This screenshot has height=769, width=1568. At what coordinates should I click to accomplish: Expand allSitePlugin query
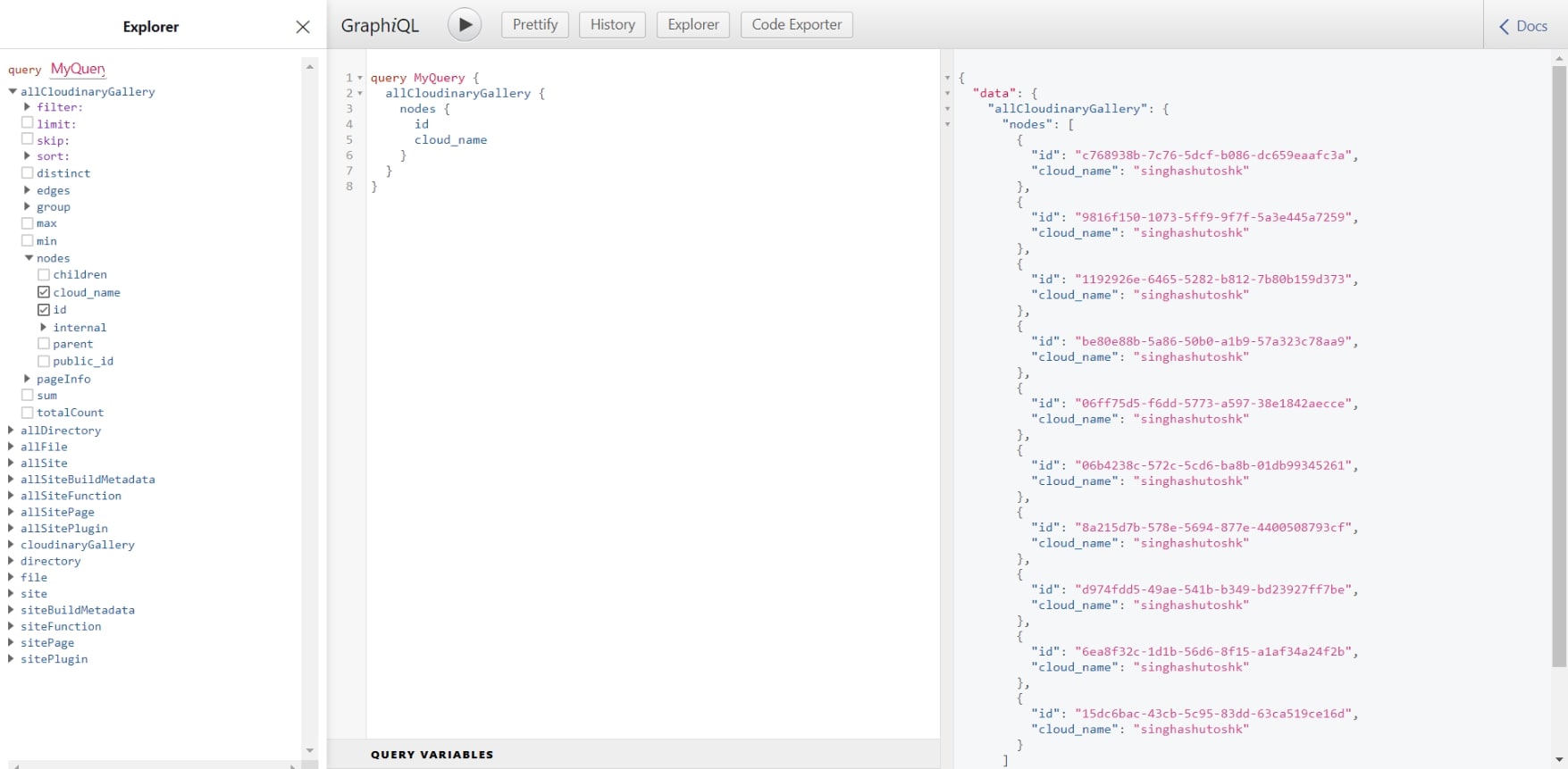[12, 528]
